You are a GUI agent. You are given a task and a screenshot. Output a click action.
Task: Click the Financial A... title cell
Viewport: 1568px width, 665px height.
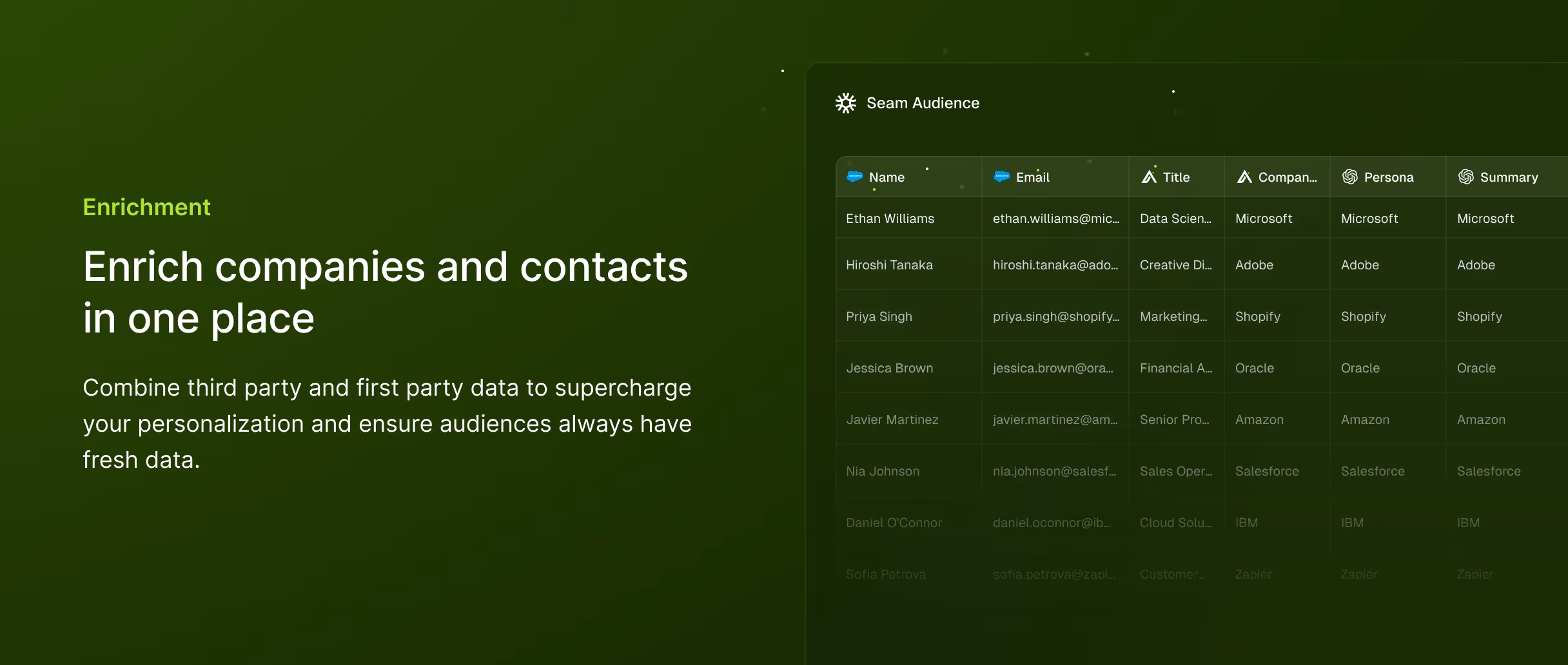(x=1177, y=368)
